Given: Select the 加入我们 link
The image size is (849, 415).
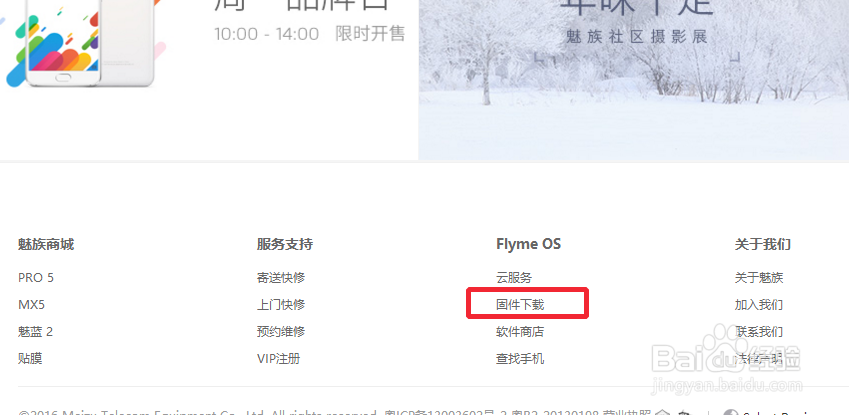Looking at the screenshot, I should coord(759,304).
